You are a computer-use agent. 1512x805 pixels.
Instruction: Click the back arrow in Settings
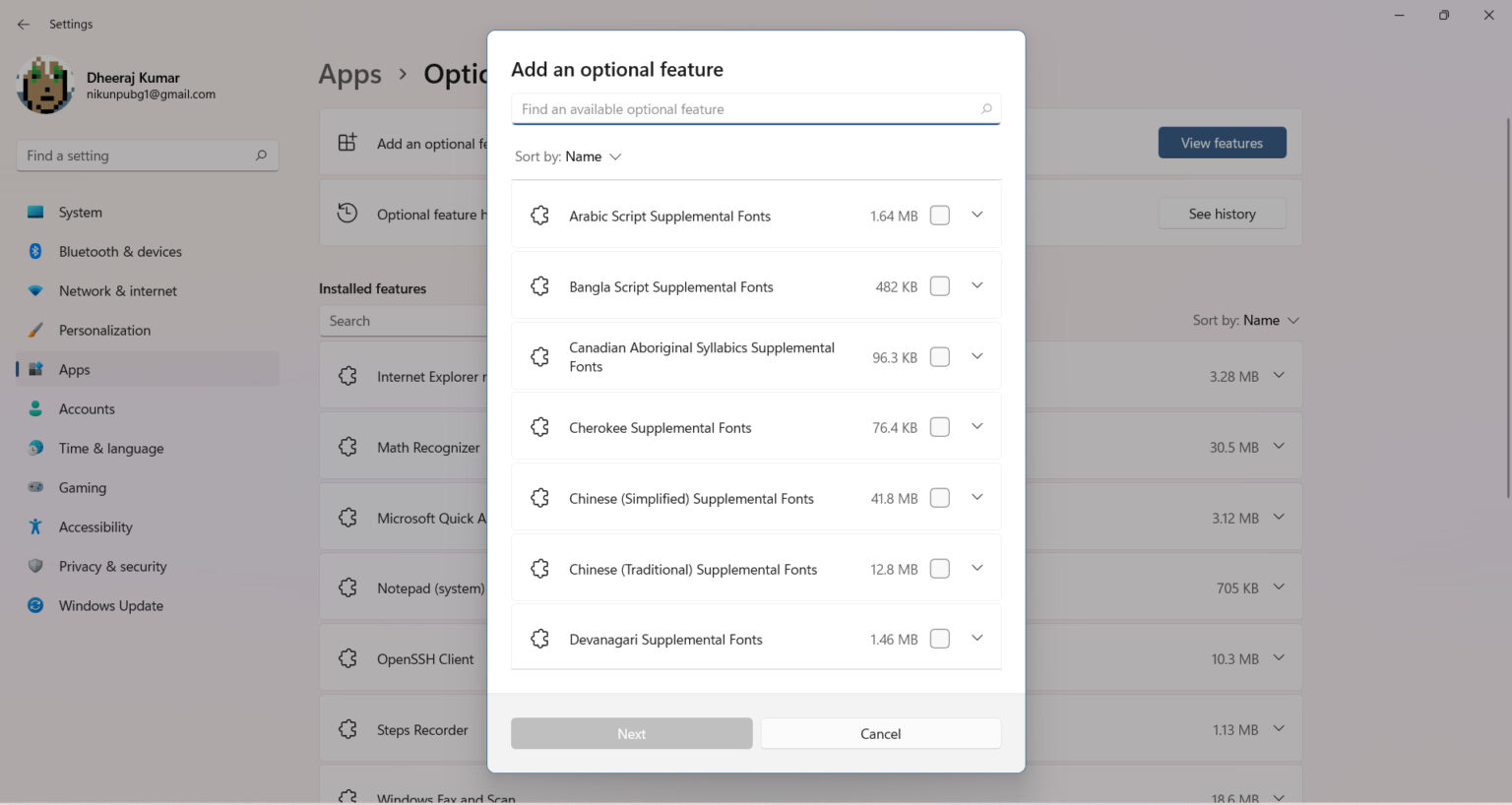coord(24,24)
